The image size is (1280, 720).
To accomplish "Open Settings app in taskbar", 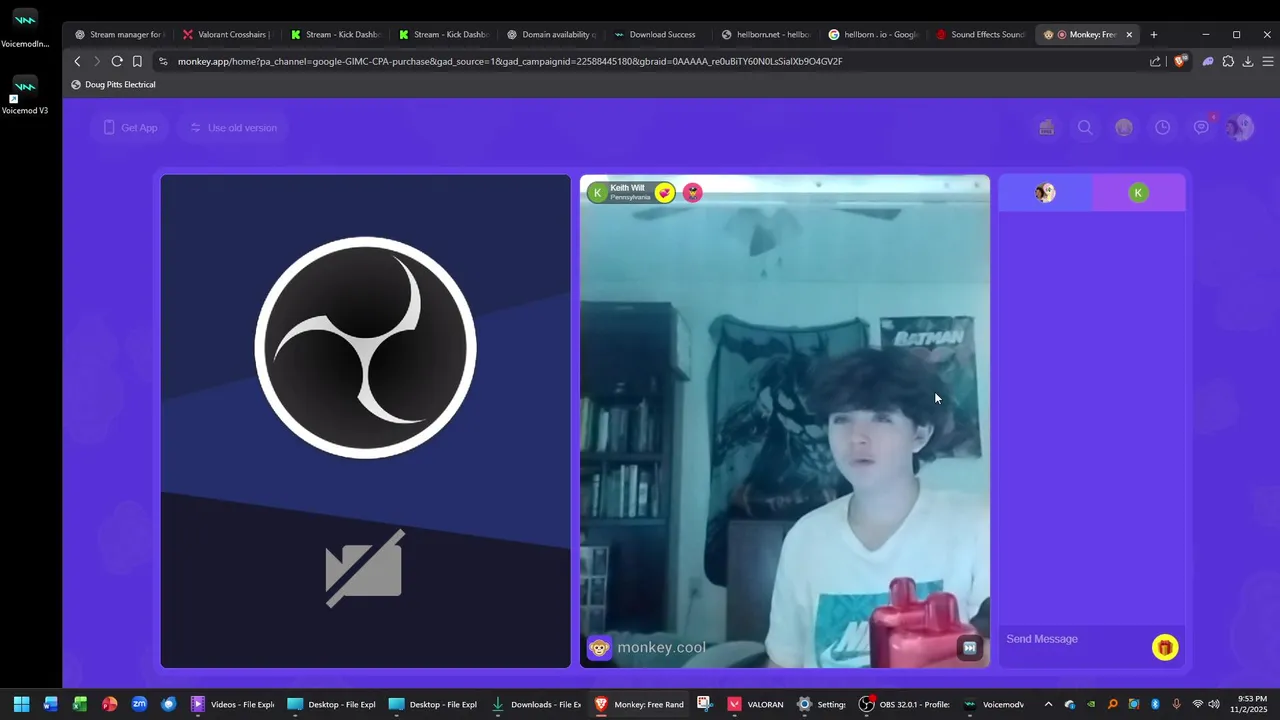I will [821, 704].
